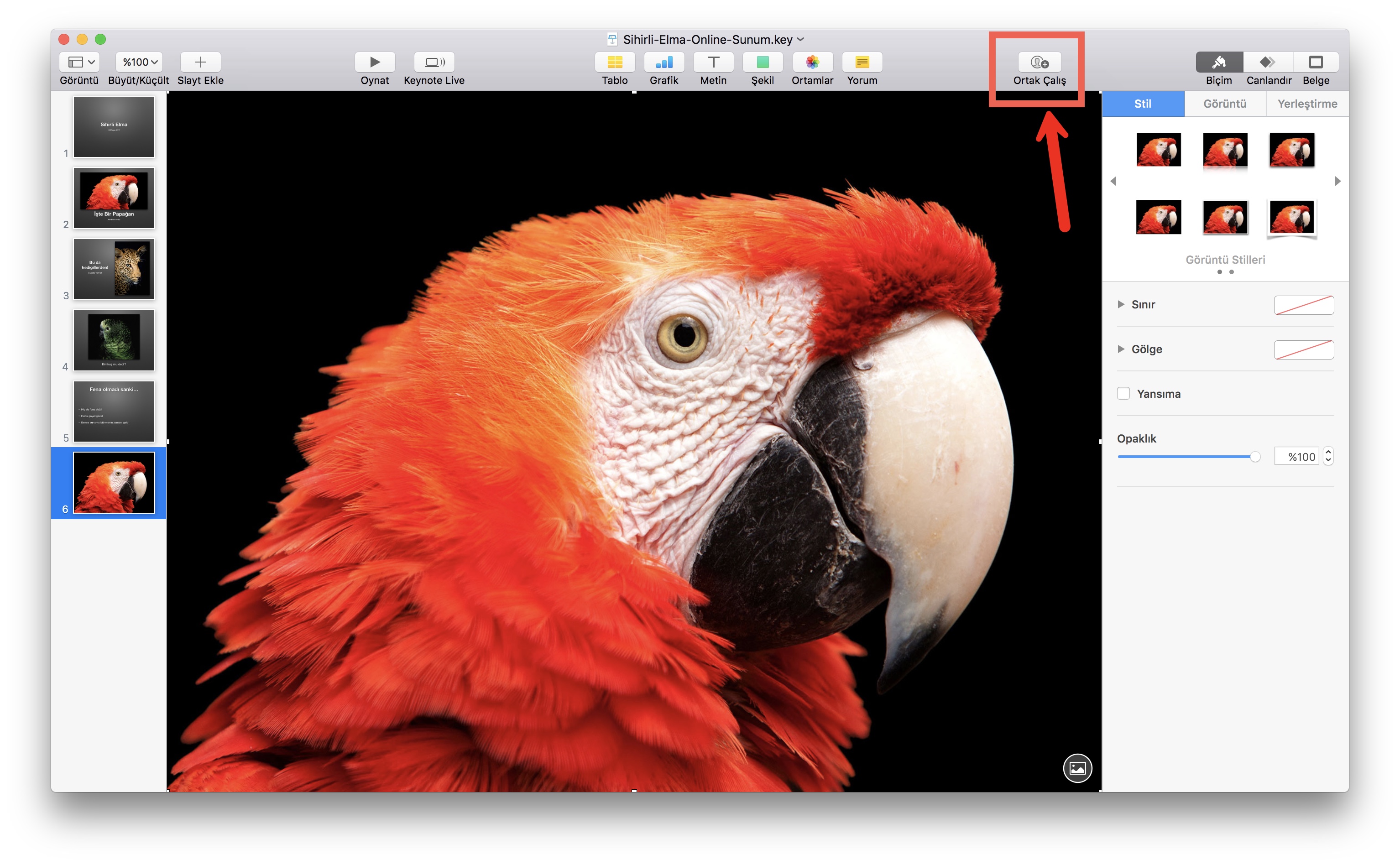1400x865 pixels.
Task: Expand the Sınır disclosure triangle
Action: point(1121,304)
